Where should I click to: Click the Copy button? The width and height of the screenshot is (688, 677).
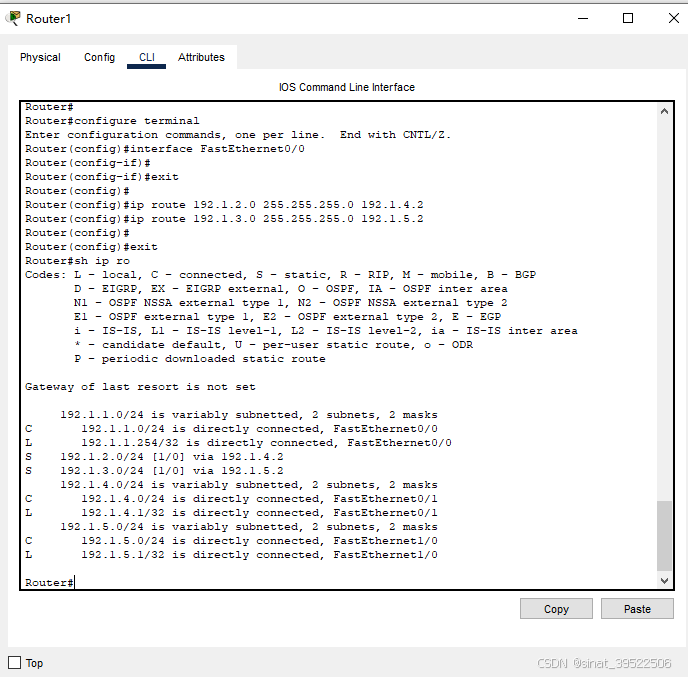[556, 609]
